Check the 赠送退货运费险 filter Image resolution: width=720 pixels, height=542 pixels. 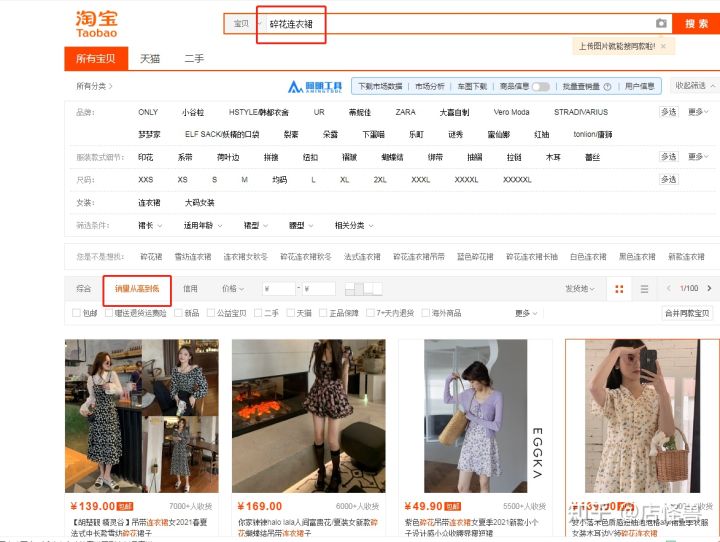pos(109,313)
